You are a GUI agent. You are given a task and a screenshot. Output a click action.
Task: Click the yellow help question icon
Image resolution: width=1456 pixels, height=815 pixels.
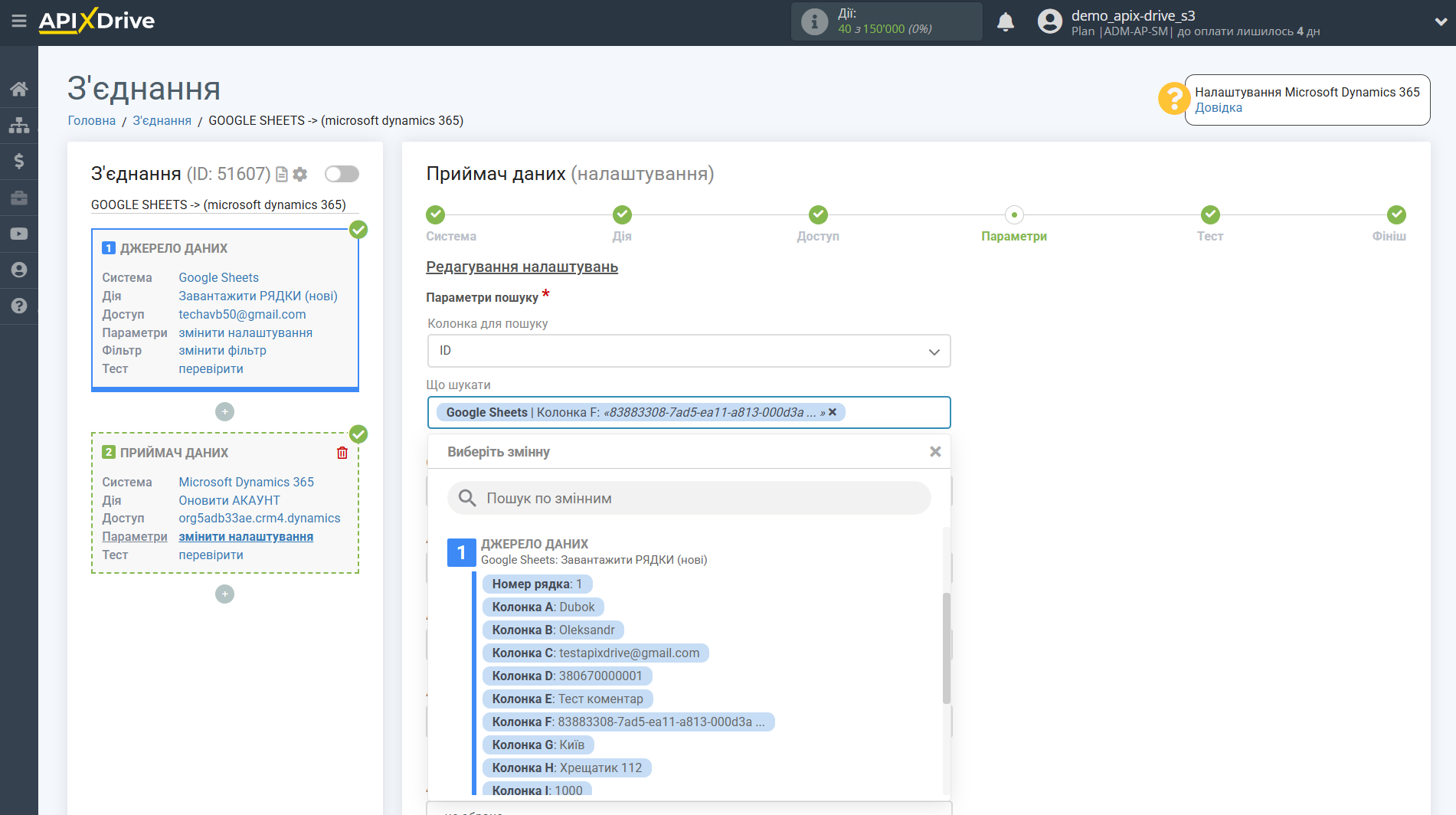pyautogui.click(x=1173, y=99)
